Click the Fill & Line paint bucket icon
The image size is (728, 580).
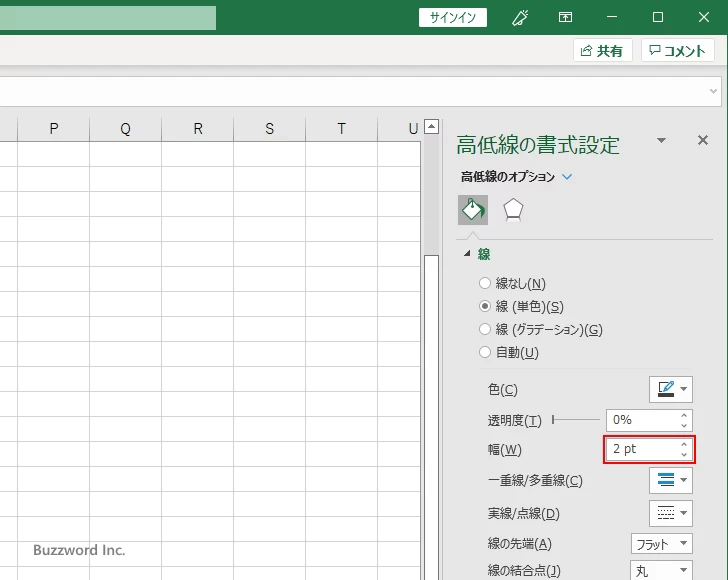[x=473, y=209]
